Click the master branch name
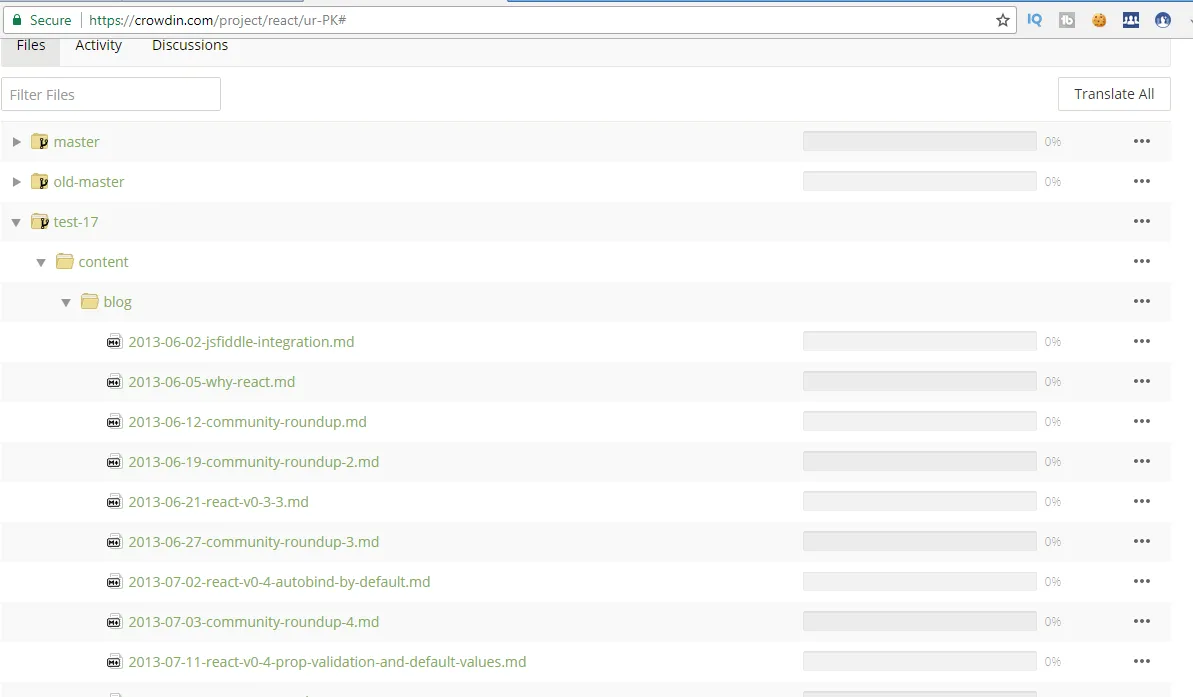Image resolution: width=1193 pixels, height=697 pixels. click(76, 142)
